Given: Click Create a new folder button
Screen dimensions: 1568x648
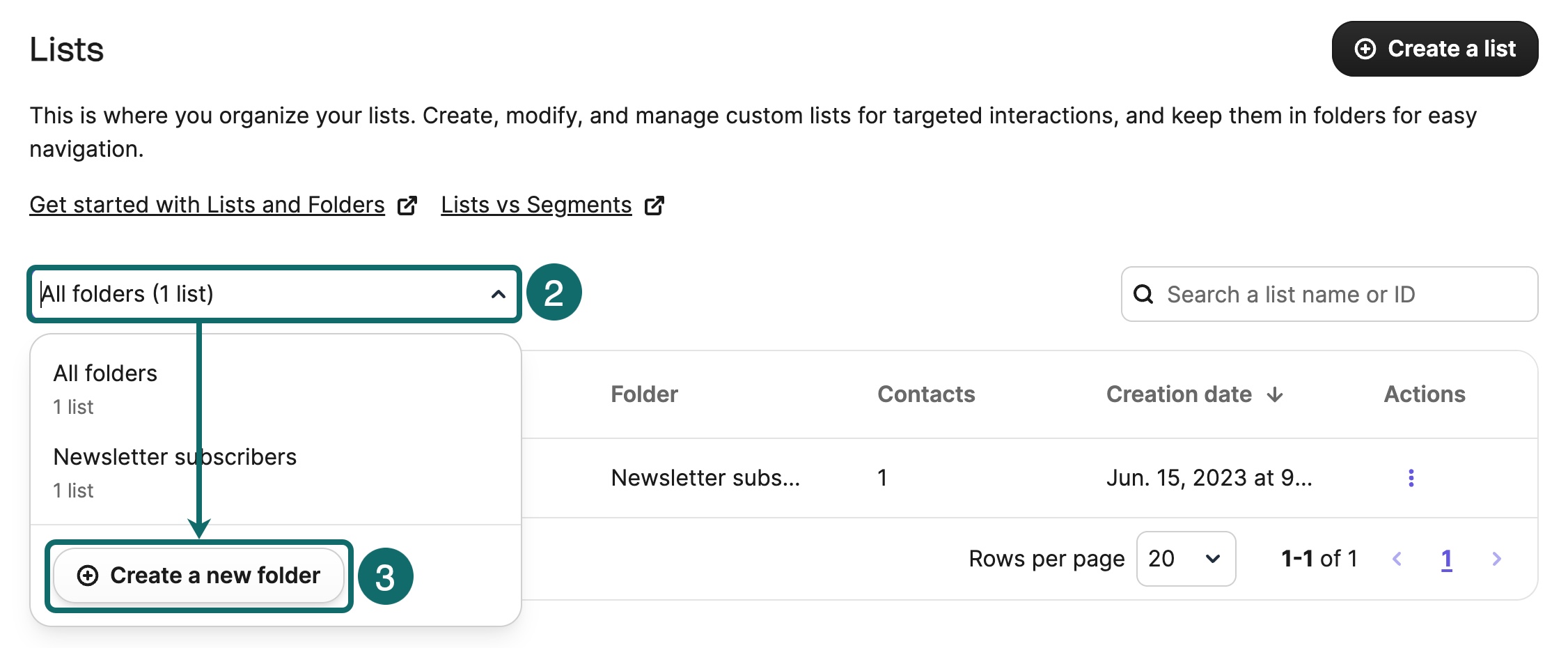Looking at the screenshot, I should [199, 576].
